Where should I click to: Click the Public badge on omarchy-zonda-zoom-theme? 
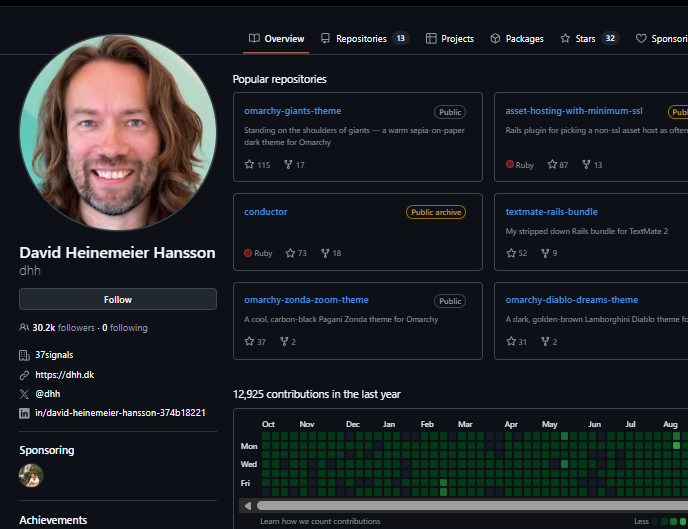[x=450, y=301]
